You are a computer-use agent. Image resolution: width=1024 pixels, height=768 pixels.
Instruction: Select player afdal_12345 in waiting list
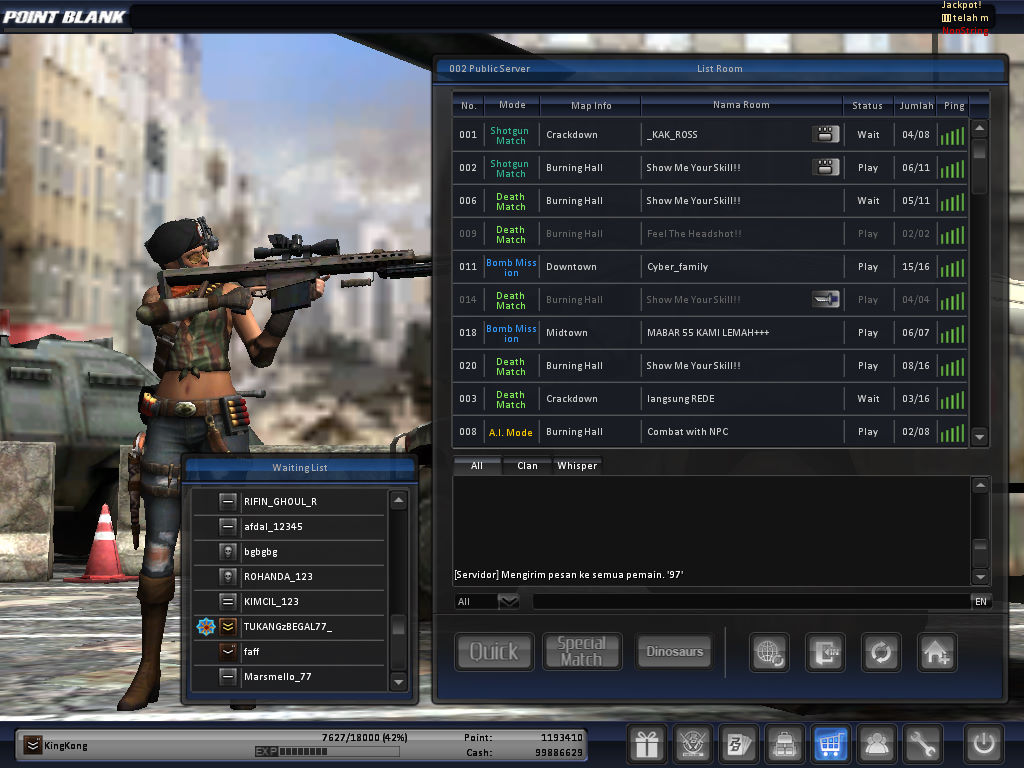pyautogui.click(x=289, y=526)
